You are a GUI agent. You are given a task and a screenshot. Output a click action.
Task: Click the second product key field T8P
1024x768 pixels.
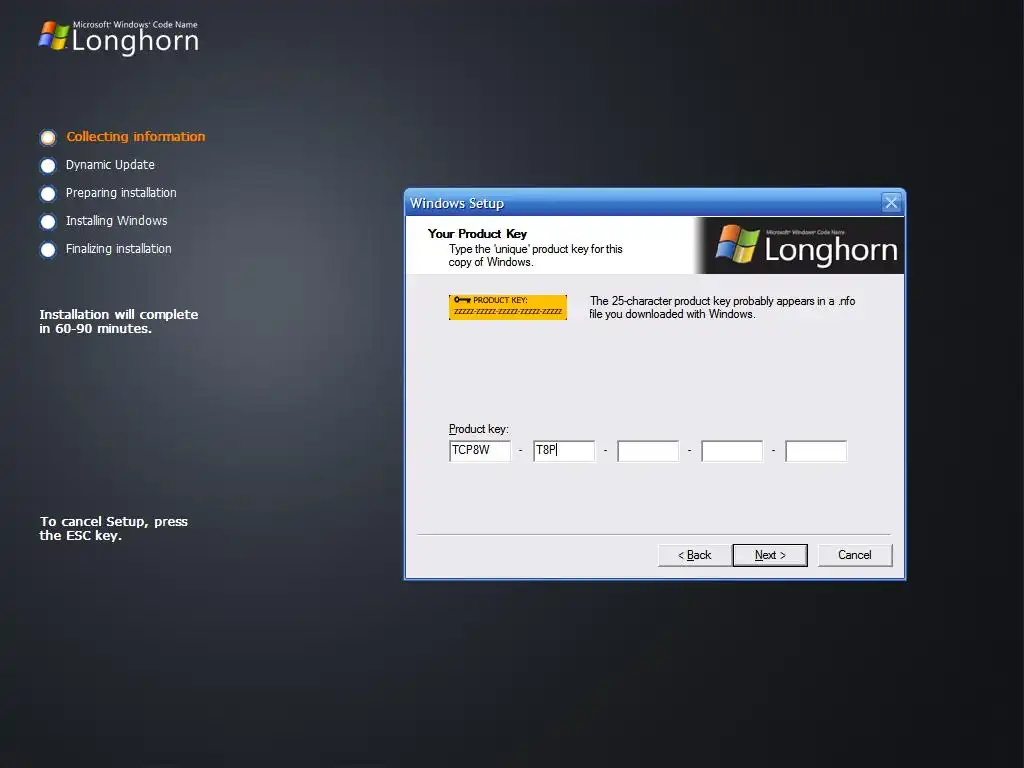pos(564,451)
